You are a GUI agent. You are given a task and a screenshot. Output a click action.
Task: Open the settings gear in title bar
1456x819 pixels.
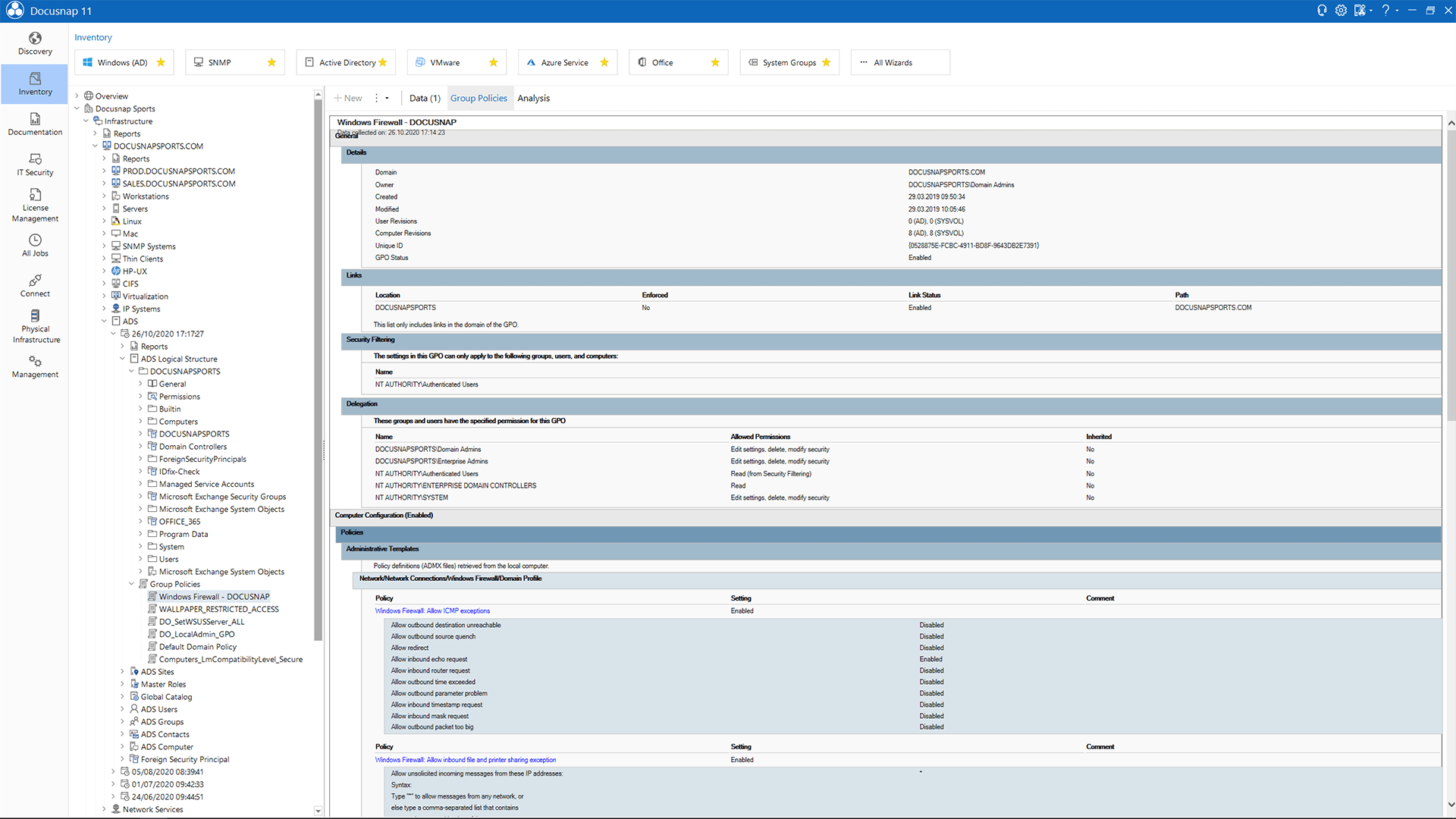1341,11
